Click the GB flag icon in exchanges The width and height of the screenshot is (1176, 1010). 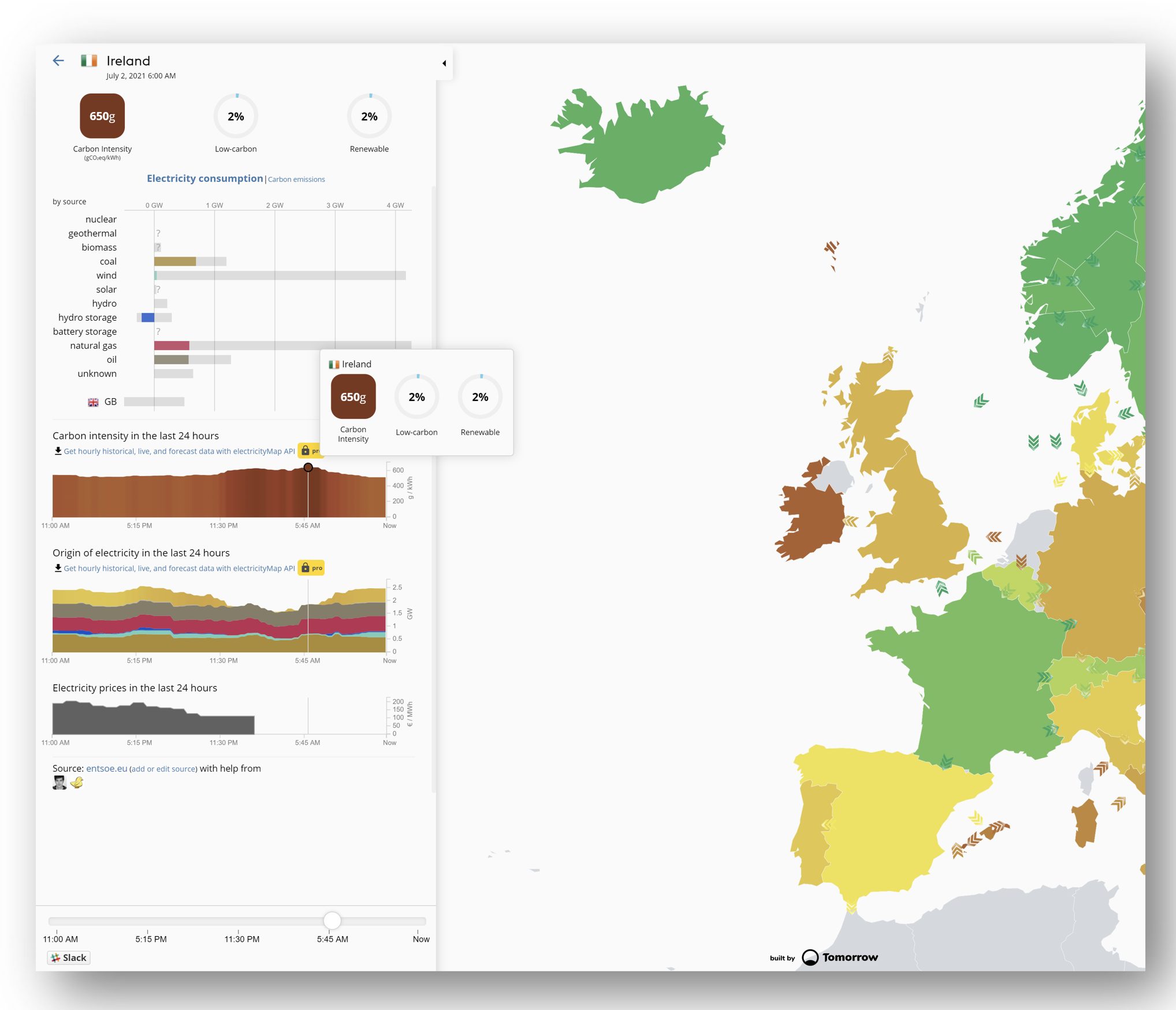pyautogui.click(x=93, y=402)
